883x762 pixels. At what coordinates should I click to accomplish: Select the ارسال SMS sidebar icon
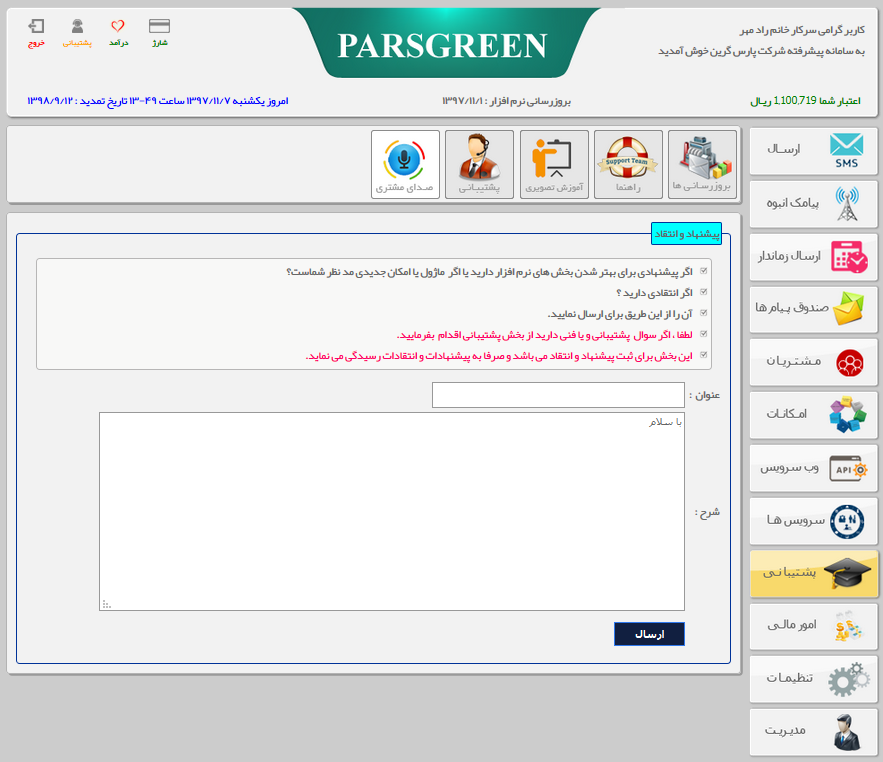coord(812,151)
